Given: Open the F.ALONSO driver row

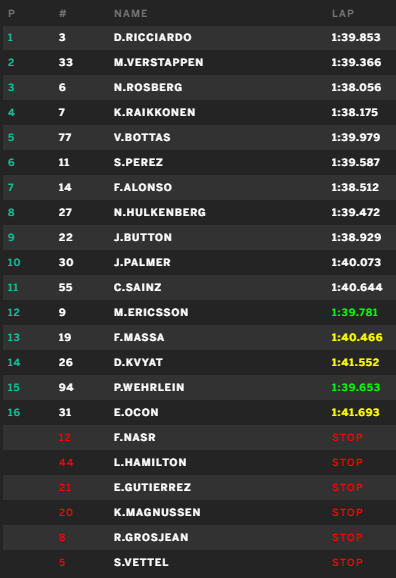Looking at the screenshot, I should [x=199, y=187].
